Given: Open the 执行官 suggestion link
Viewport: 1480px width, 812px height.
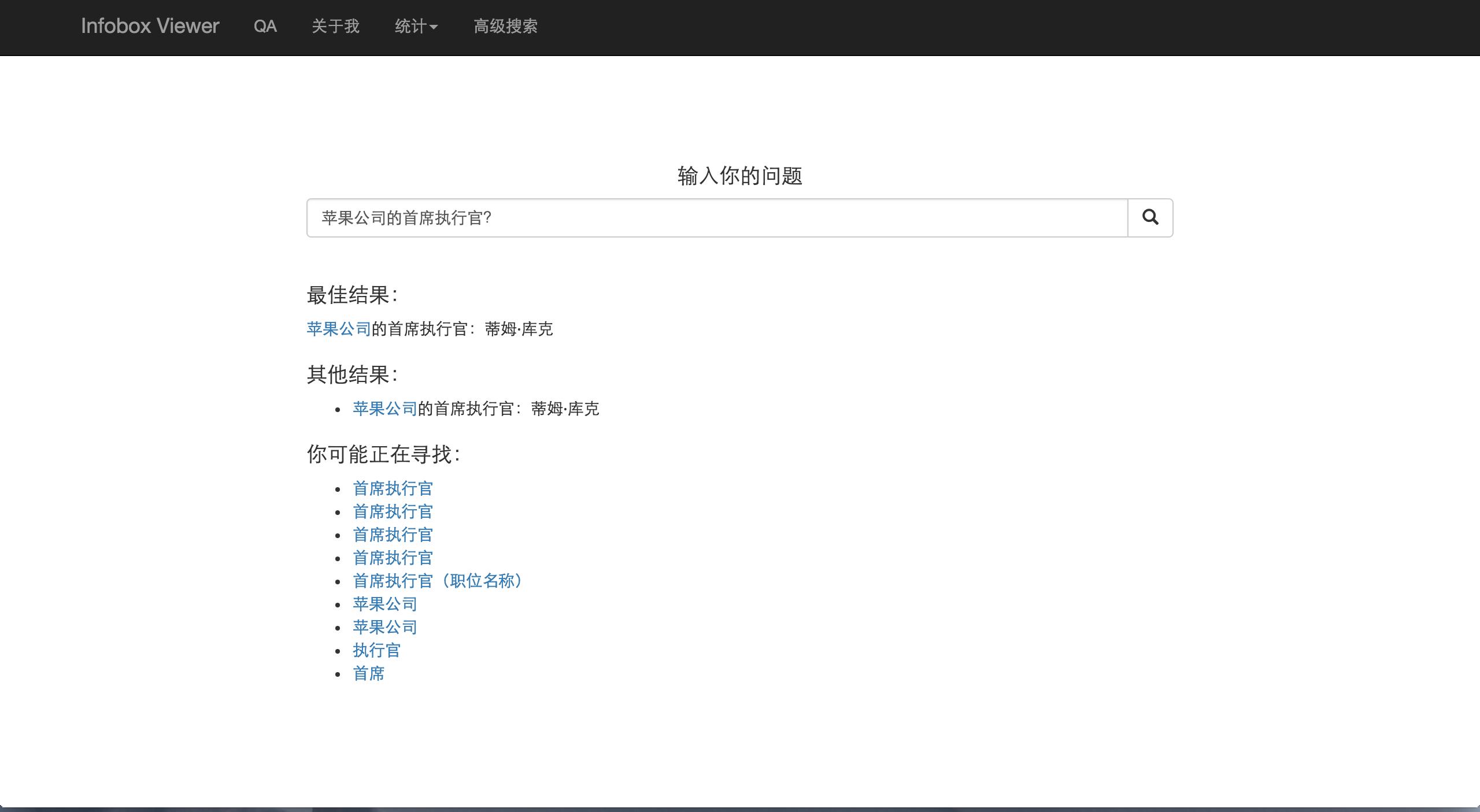Looking at the screenshot, I should 376,650.
